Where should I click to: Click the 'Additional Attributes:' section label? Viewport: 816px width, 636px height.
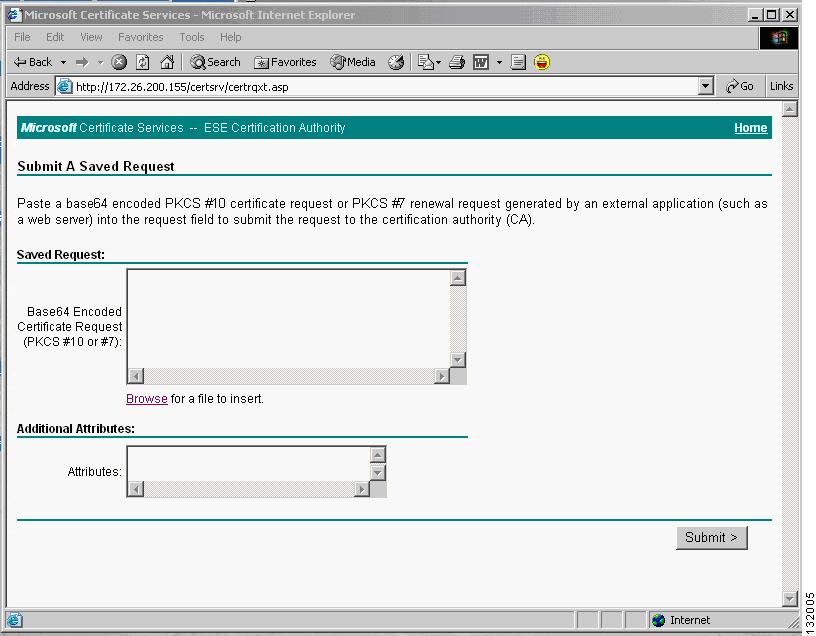point(75,429)
